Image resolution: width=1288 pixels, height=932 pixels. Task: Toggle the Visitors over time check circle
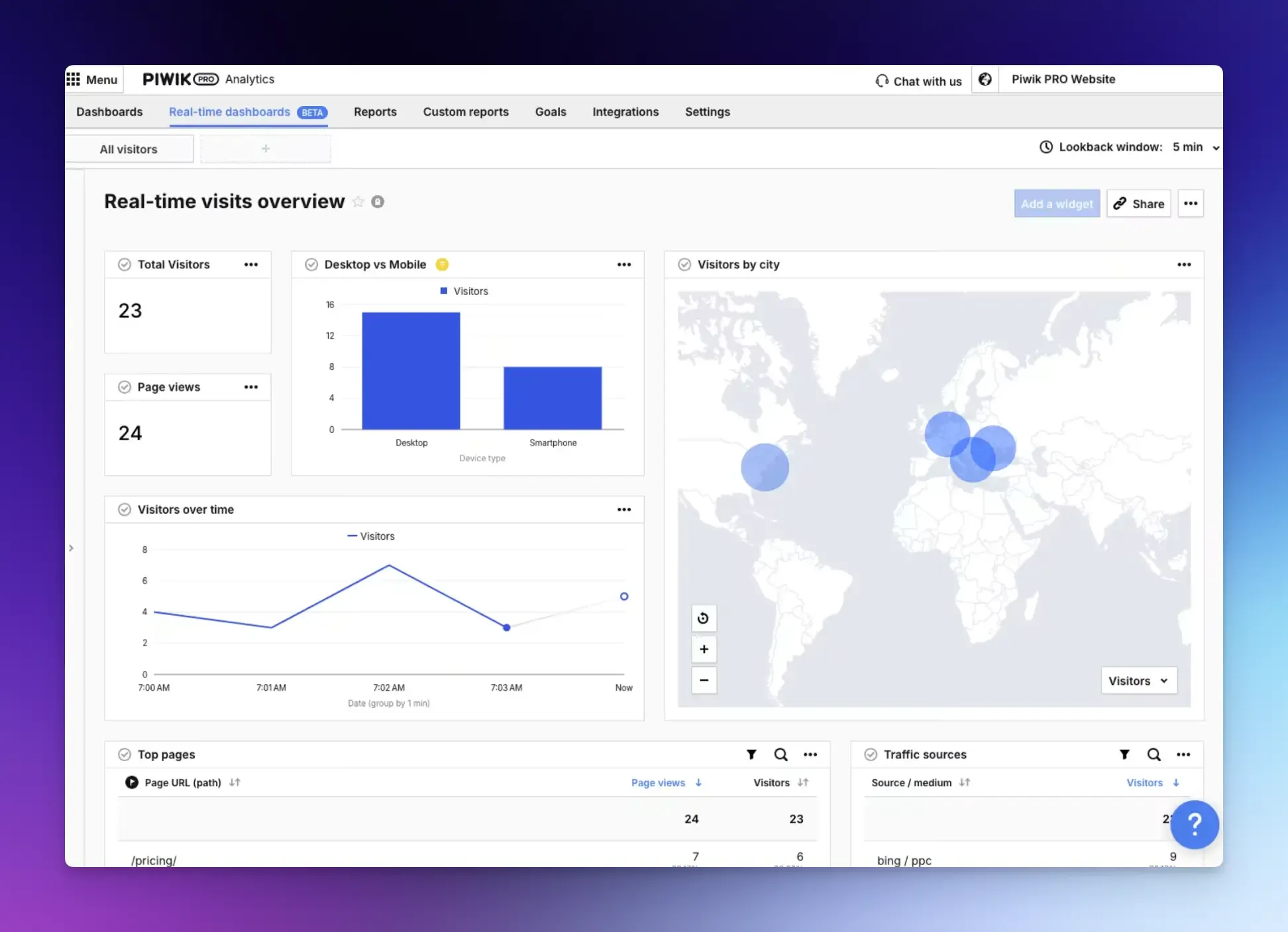125,510
